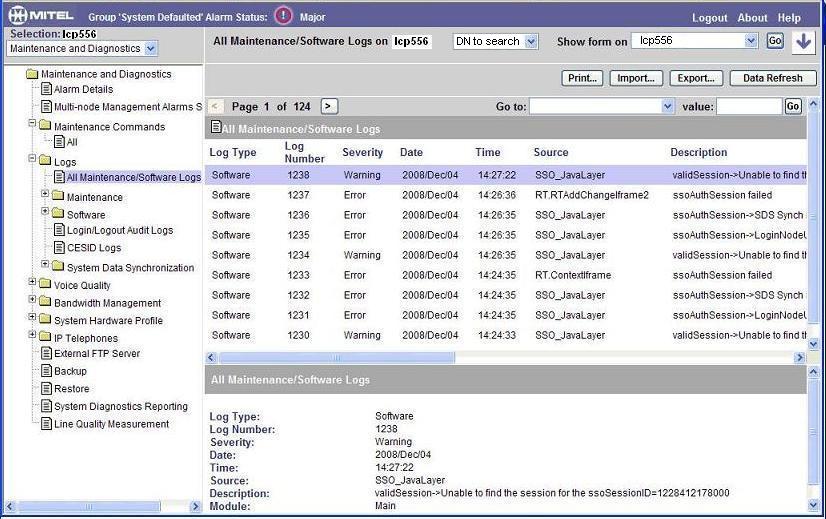
Task: Click the System Diagnostics Reporting page icon
Action: coord(46,406)
